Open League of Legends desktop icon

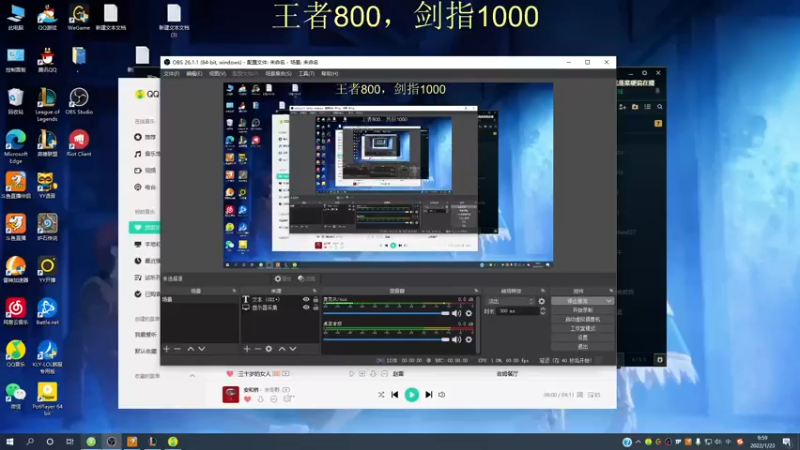click(47, 104)
